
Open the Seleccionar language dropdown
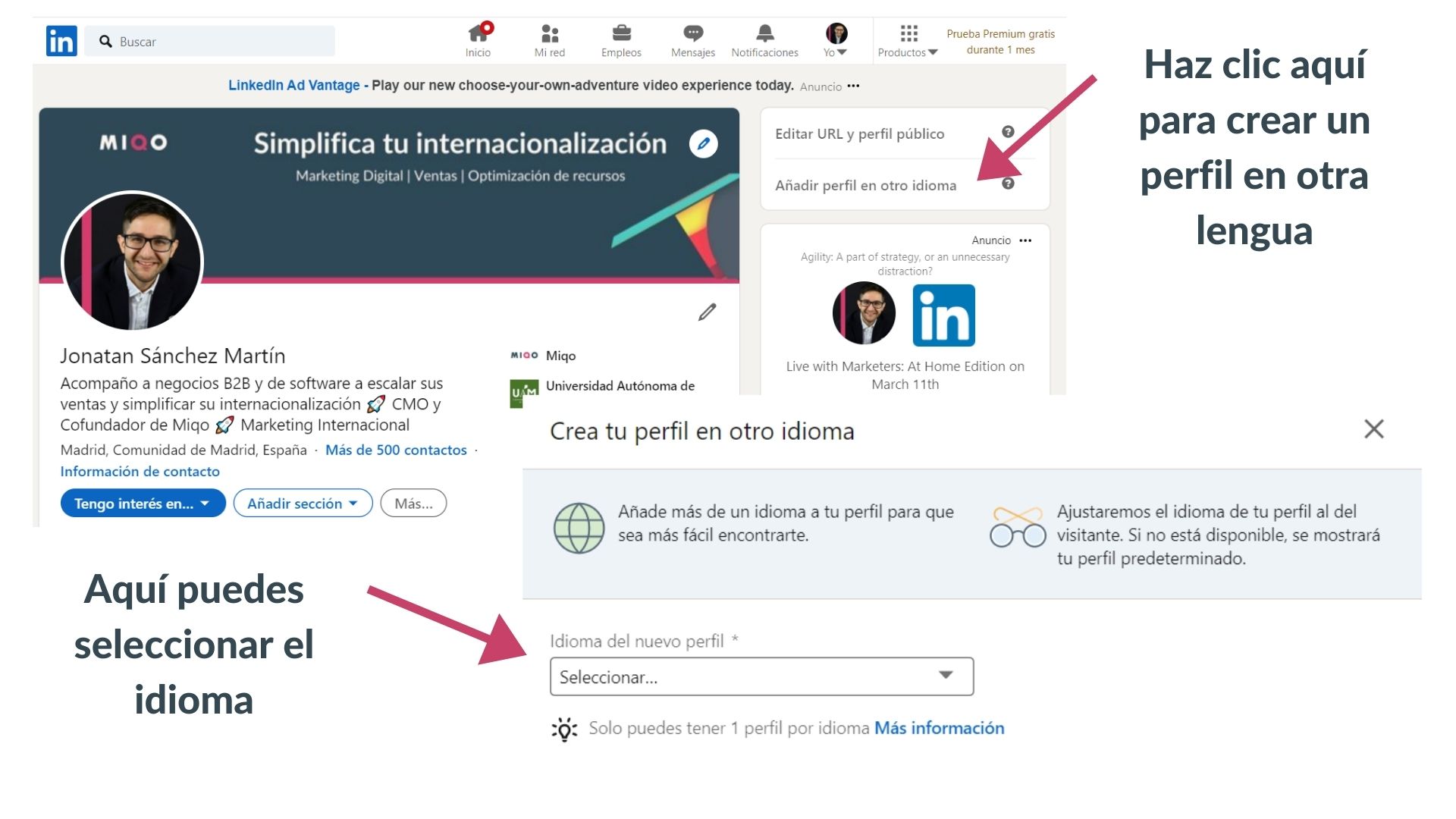point(761,676)
